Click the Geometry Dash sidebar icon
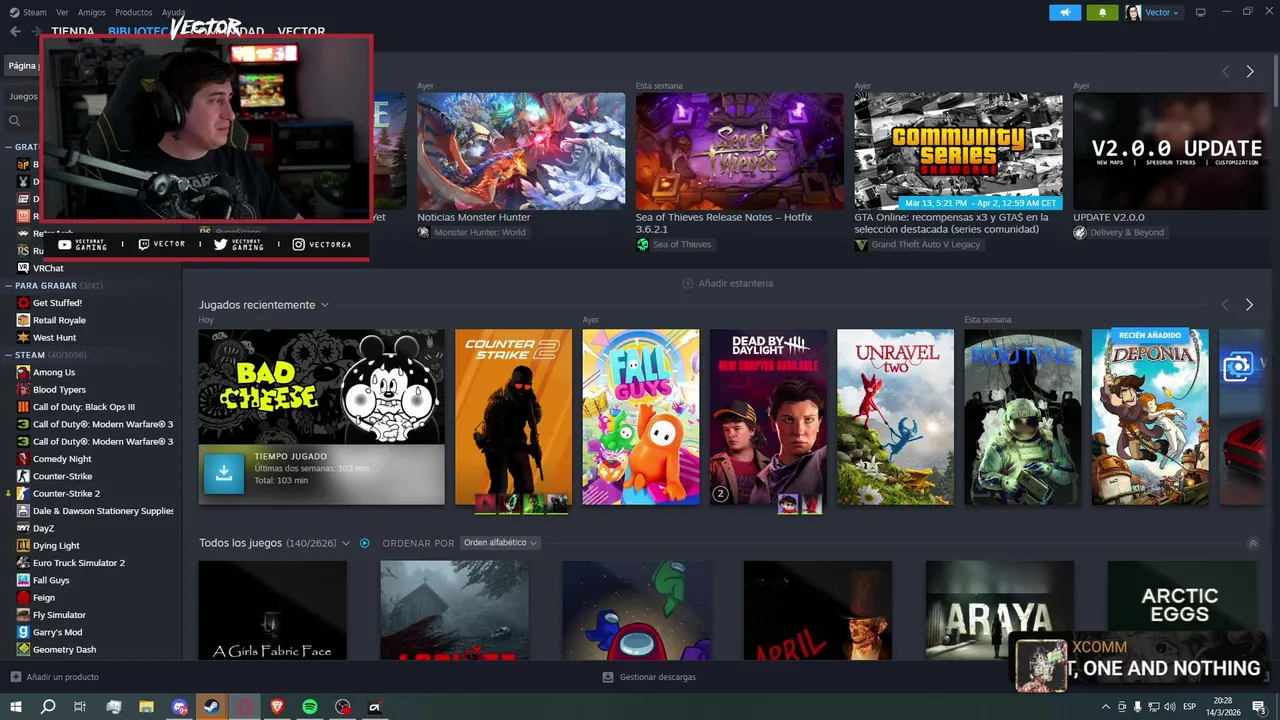The height and width of the screenshot is (720, 1280). point(23,650)
